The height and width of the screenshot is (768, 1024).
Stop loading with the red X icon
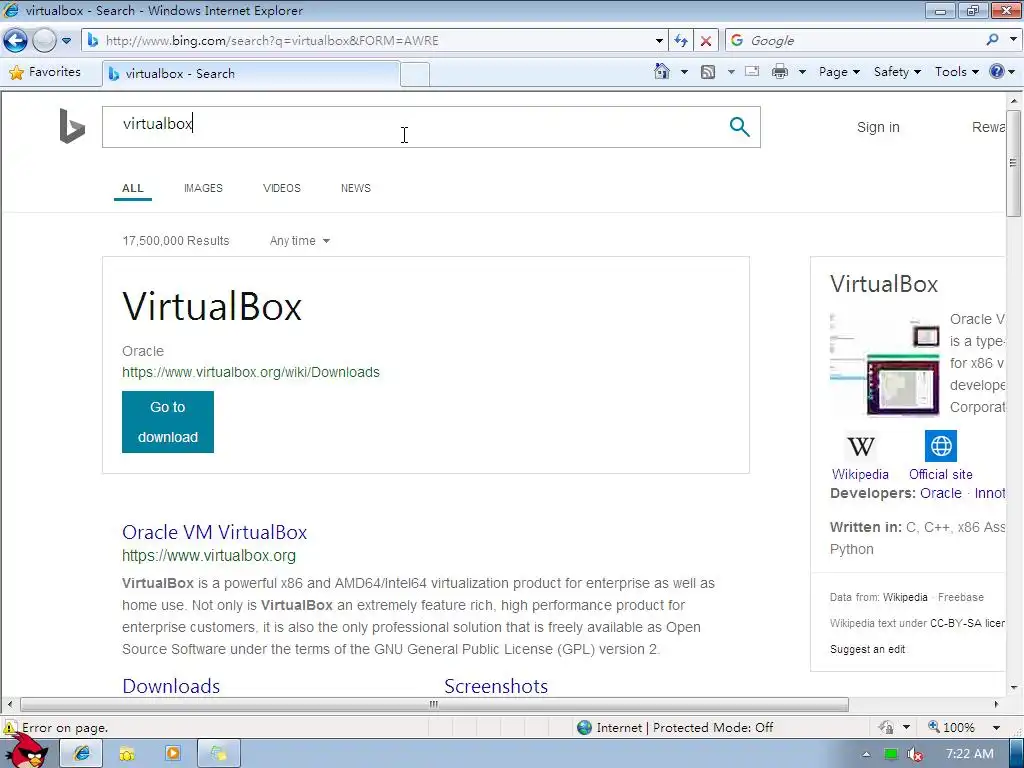point(706,40)
